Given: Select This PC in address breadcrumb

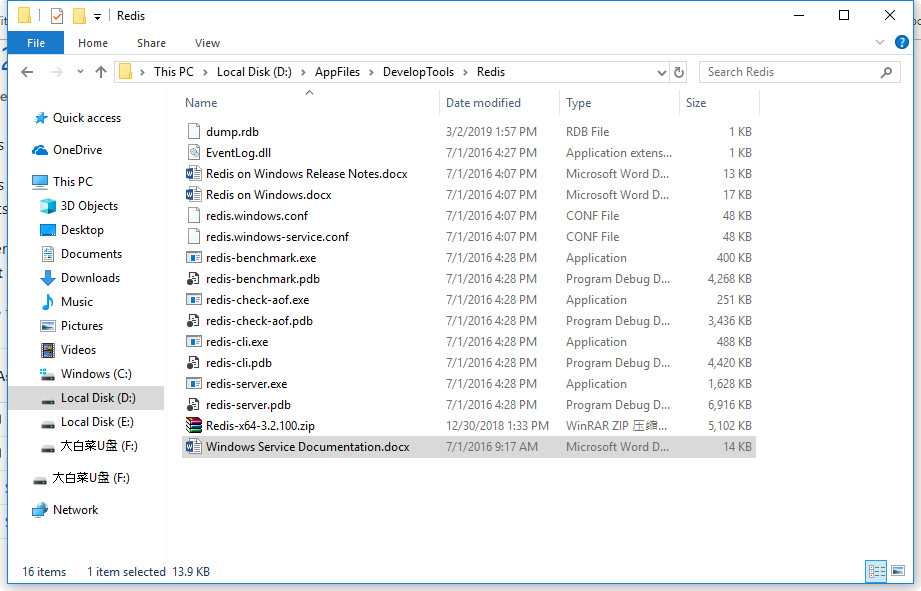Looking at the screenshot, I should click(173, 72).
